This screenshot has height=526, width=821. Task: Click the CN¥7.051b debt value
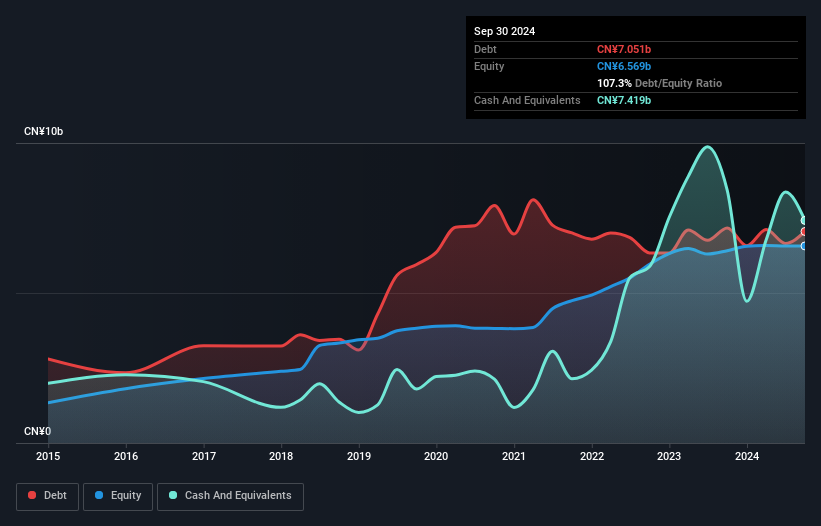624,49
